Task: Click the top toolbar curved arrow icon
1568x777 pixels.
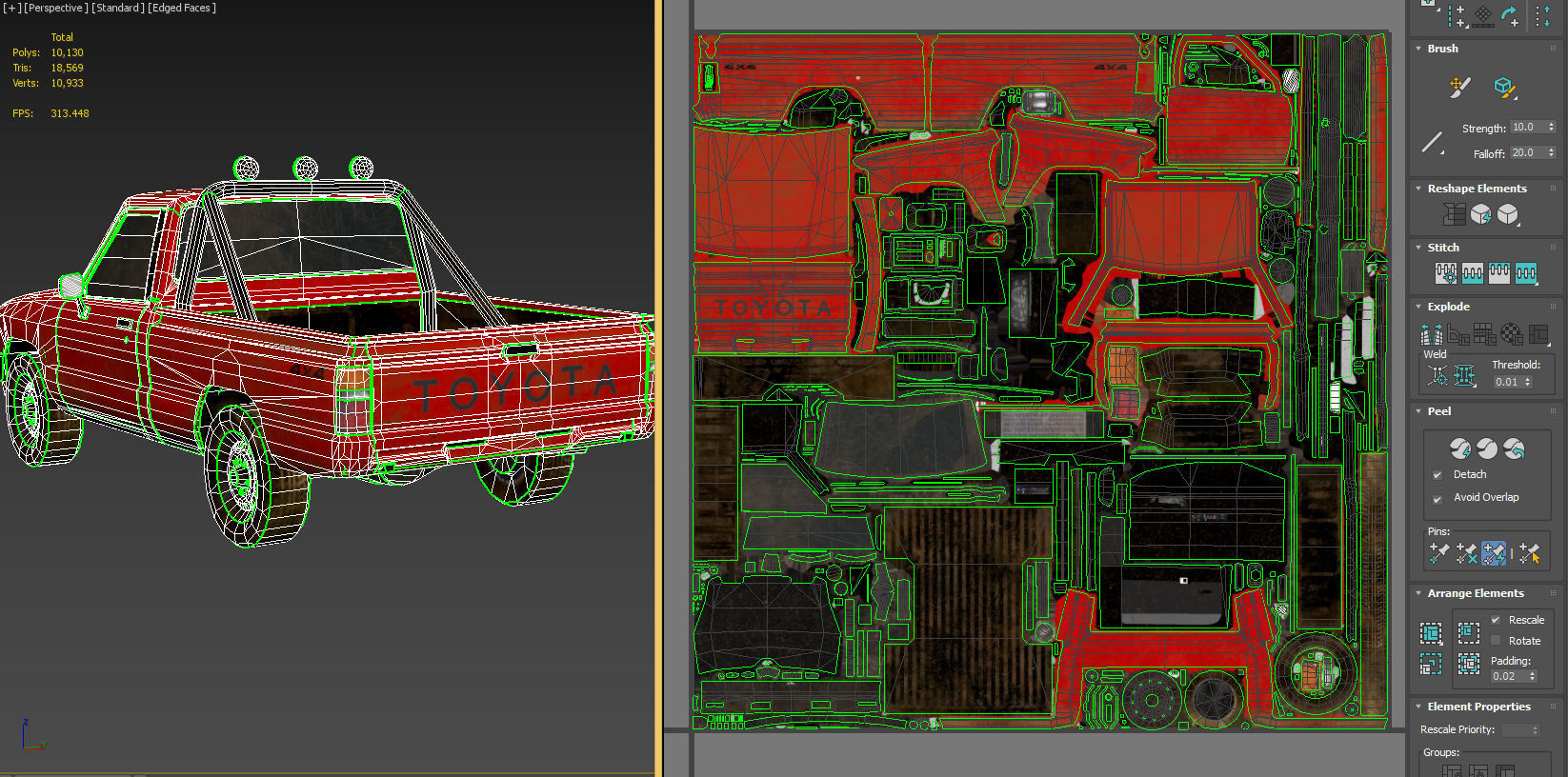Action: [x=1510, y=14]
